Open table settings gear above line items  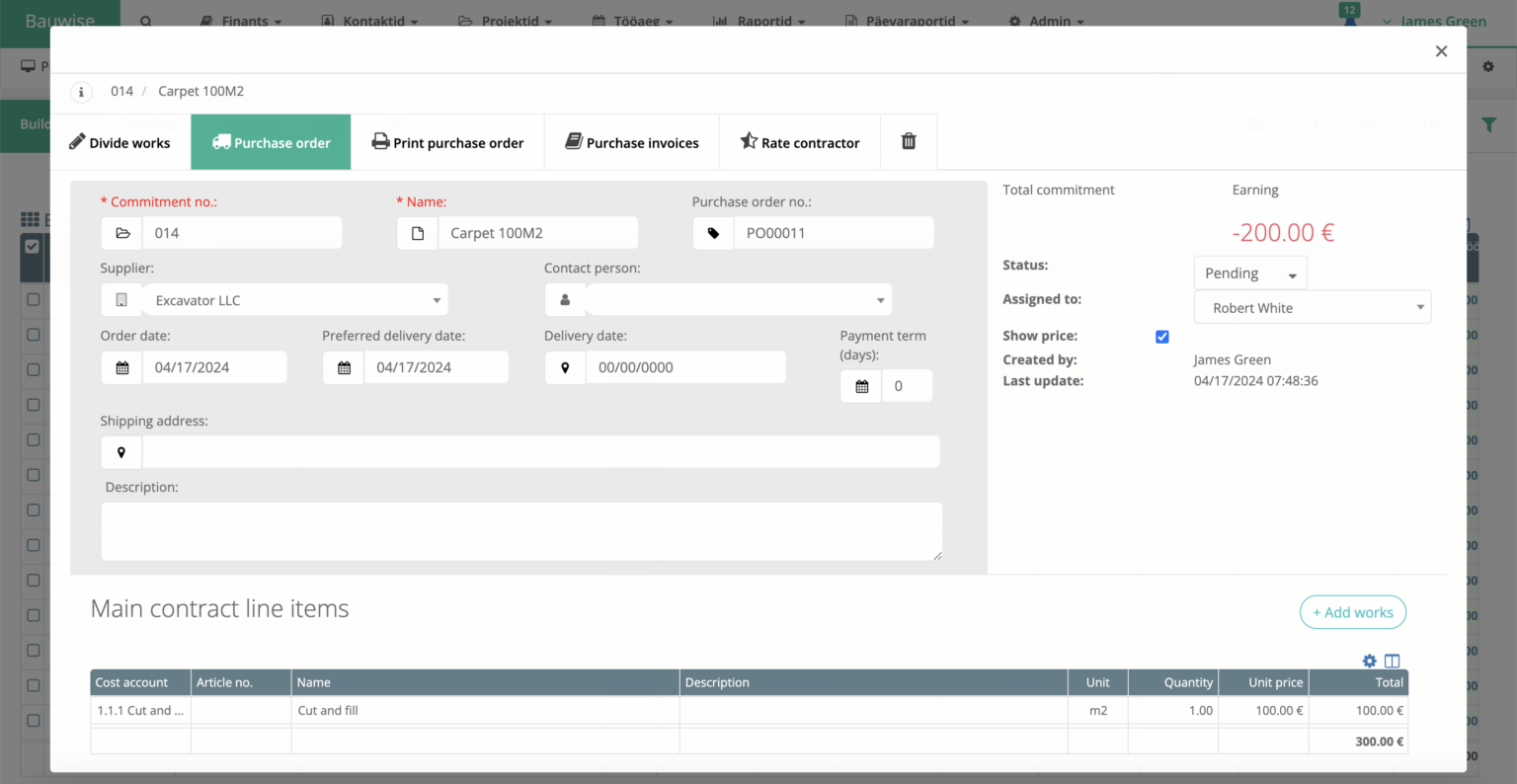point(1369,662)
